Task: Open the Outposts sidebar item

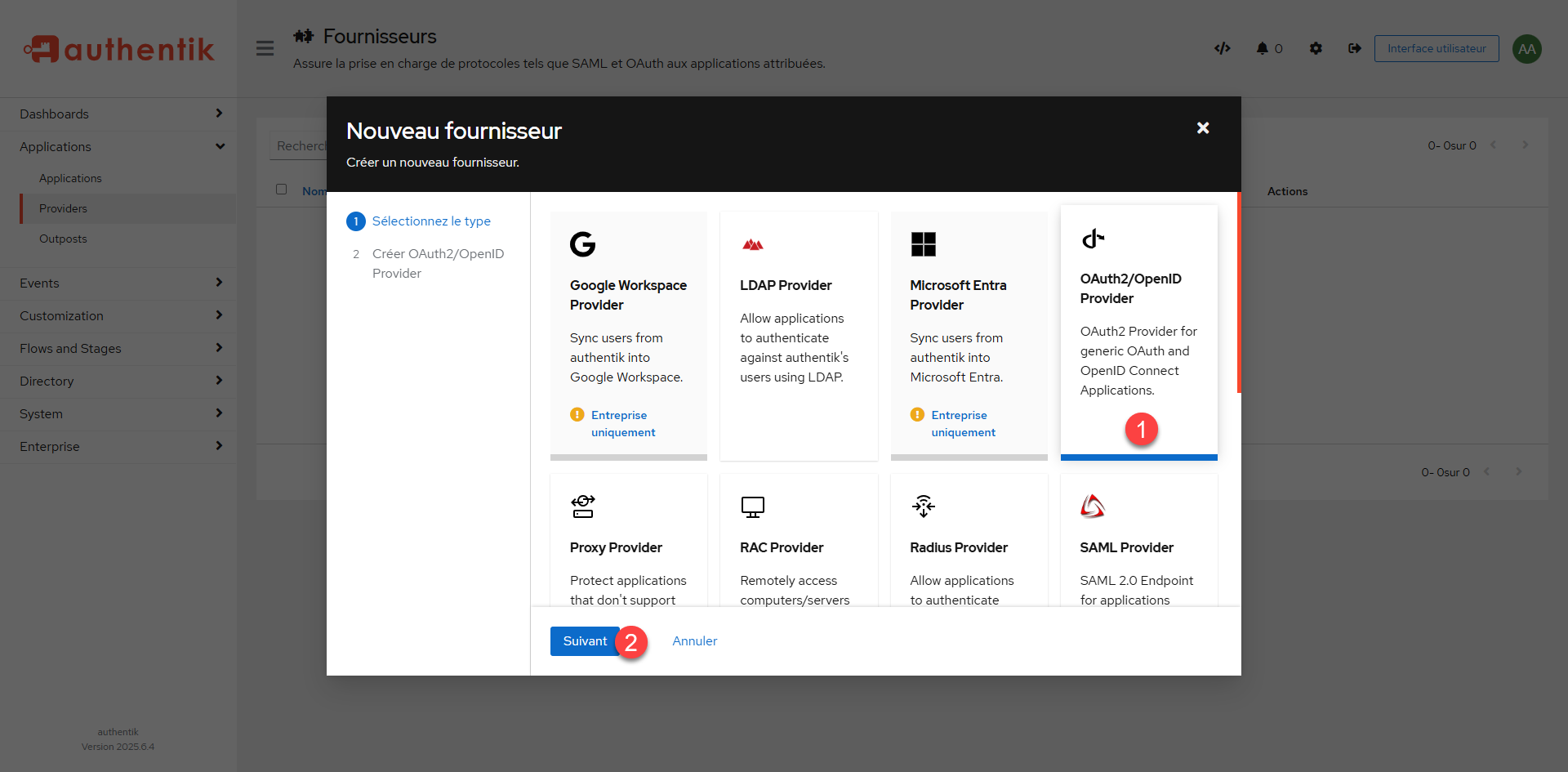Action: pos(63,239)
